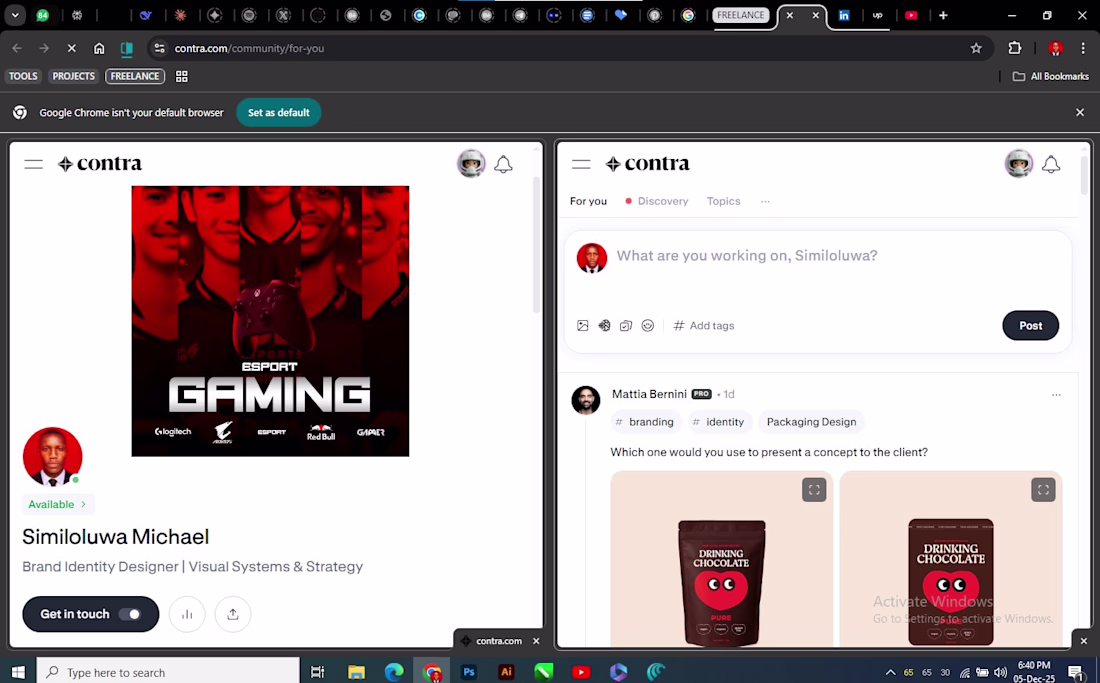Click the scrollbar in the profile pane
The height and width of the screenshot is (683, 1100).
click(537, 245)
